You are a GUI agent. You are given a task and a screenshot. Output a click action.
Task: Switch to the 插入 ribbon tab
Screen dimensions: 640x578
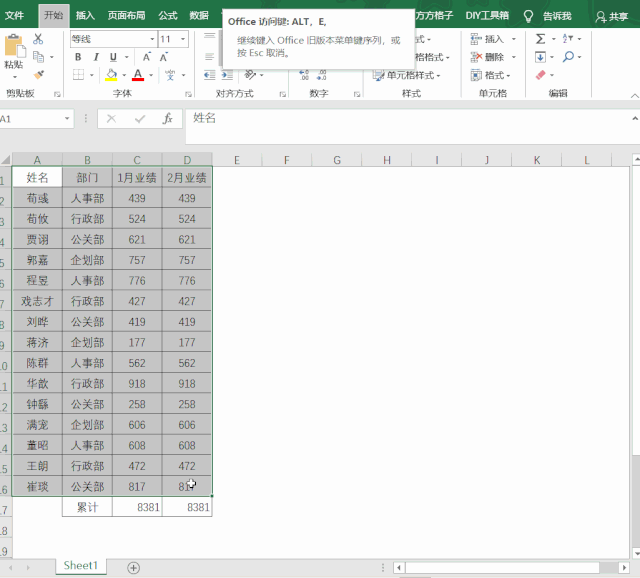point(85,16)
